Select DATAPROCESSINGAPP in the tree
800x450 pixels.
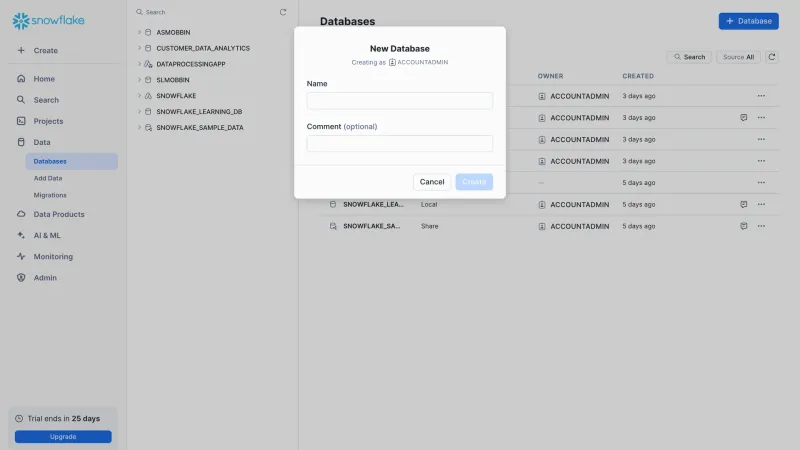[191, 64]
